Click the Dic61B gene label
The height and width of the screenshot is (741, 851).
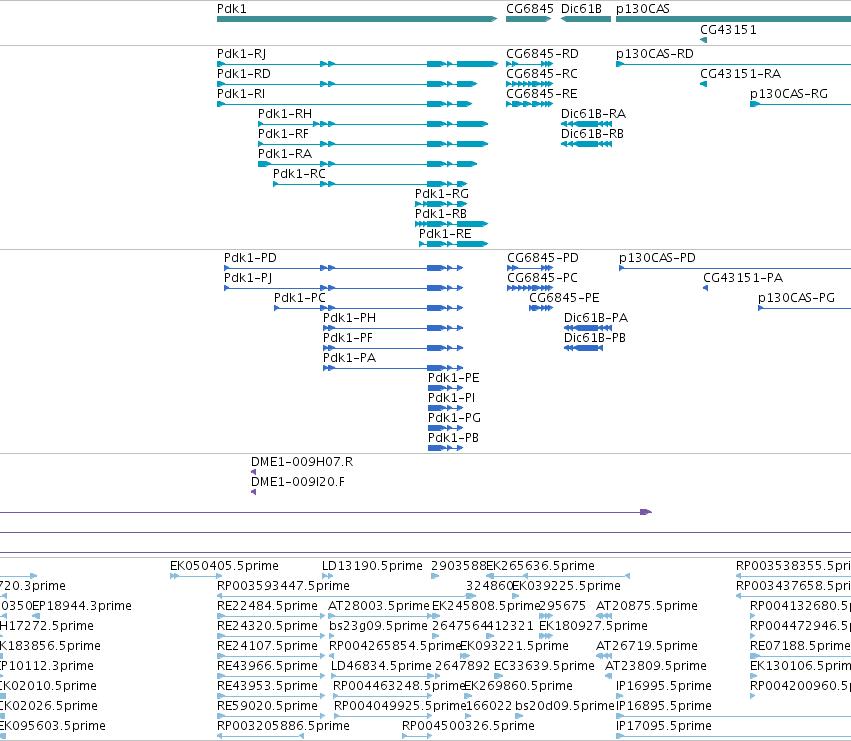(581, 9)
